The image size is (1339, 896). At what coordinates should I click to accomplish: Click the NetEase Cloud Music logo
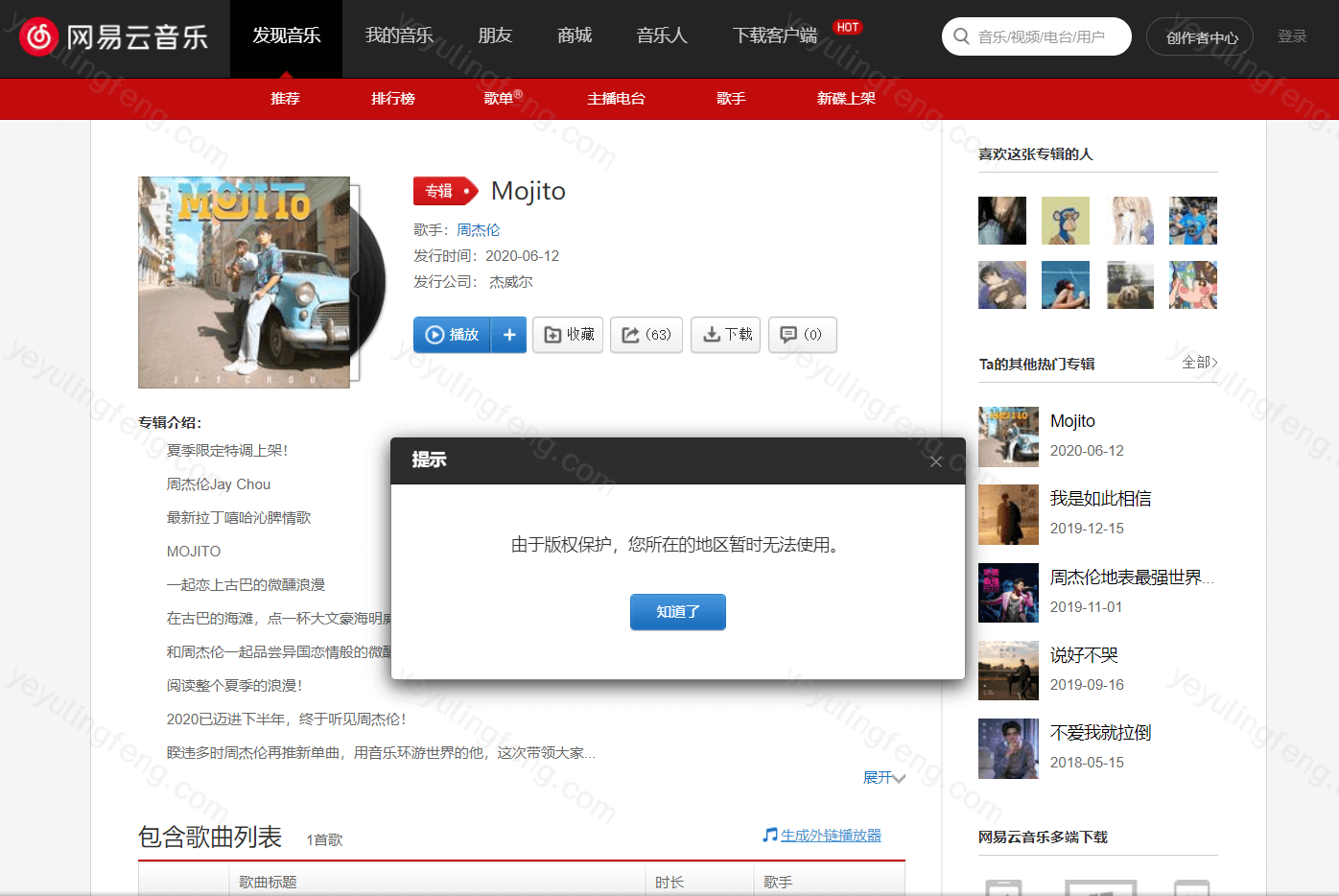[114, 37]
